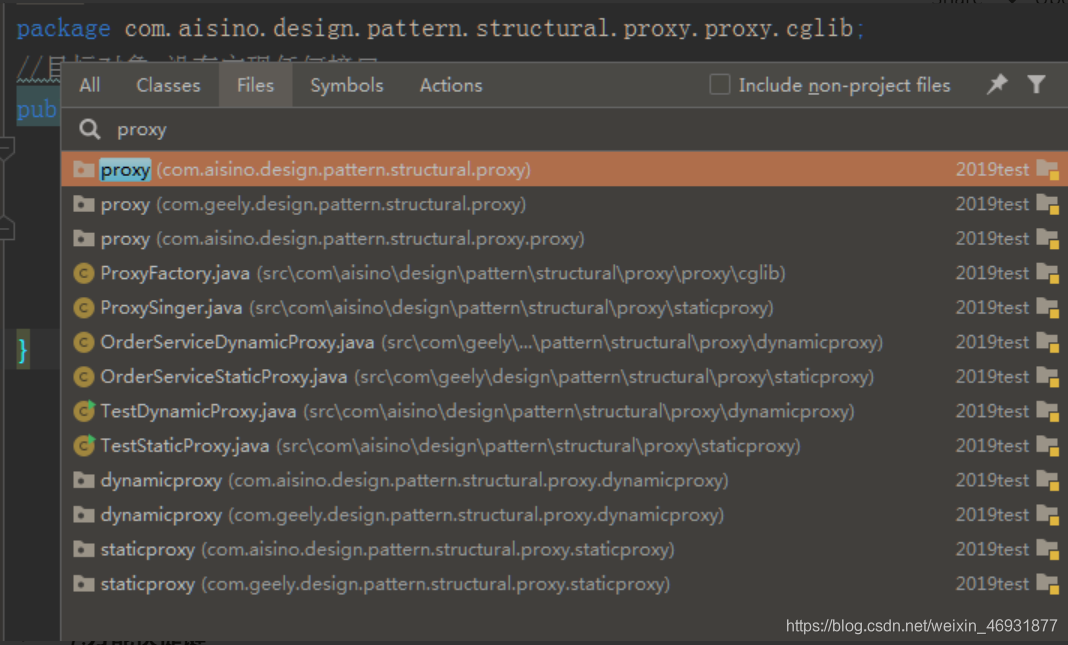The width and height of the screenshot is (1068, 645).
Task: Click the closing brace in the editor
Action: point(22,350)
